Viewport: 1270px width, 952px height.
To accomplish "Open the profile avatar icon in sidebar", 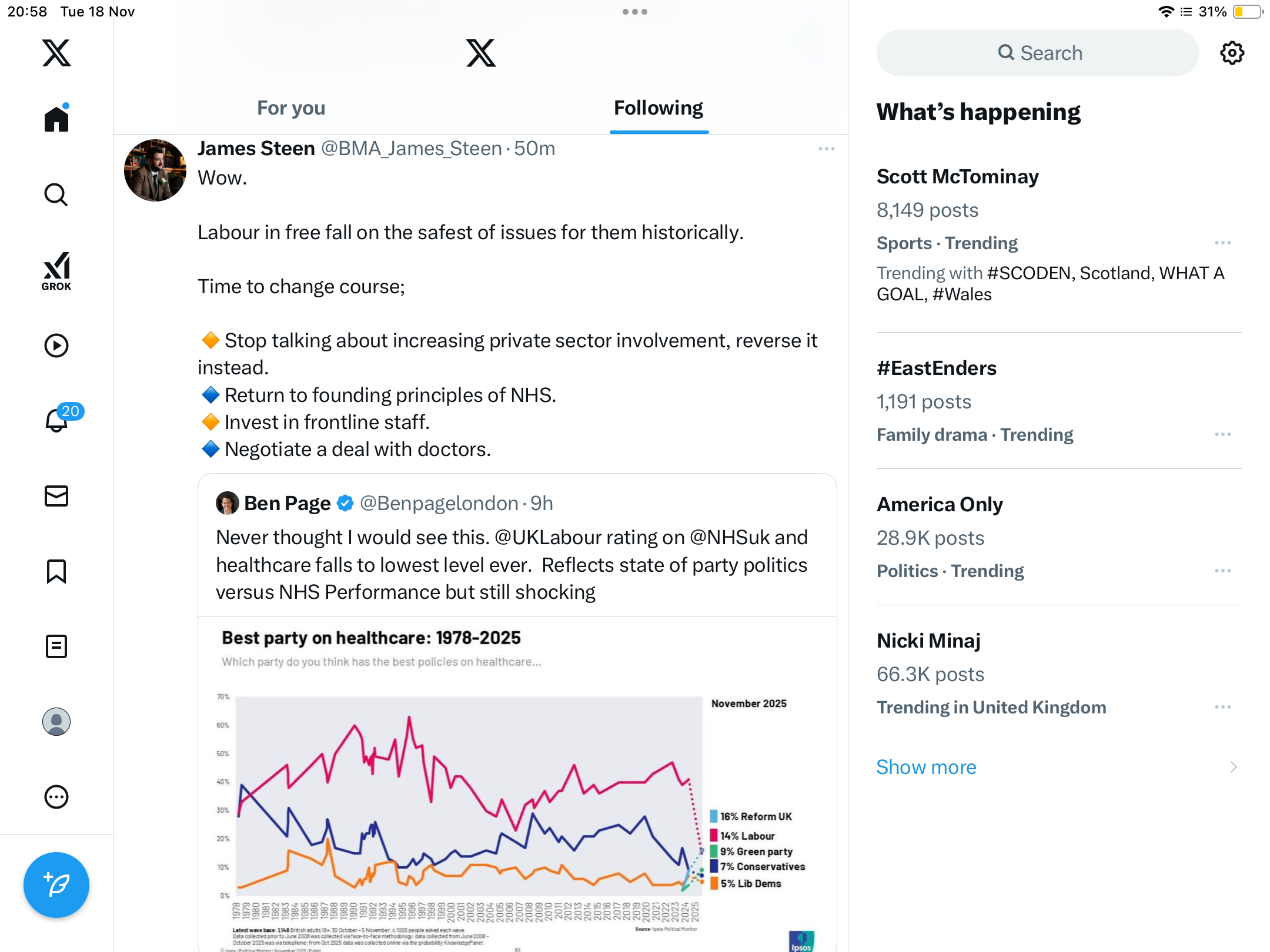I will coord(56,722).
